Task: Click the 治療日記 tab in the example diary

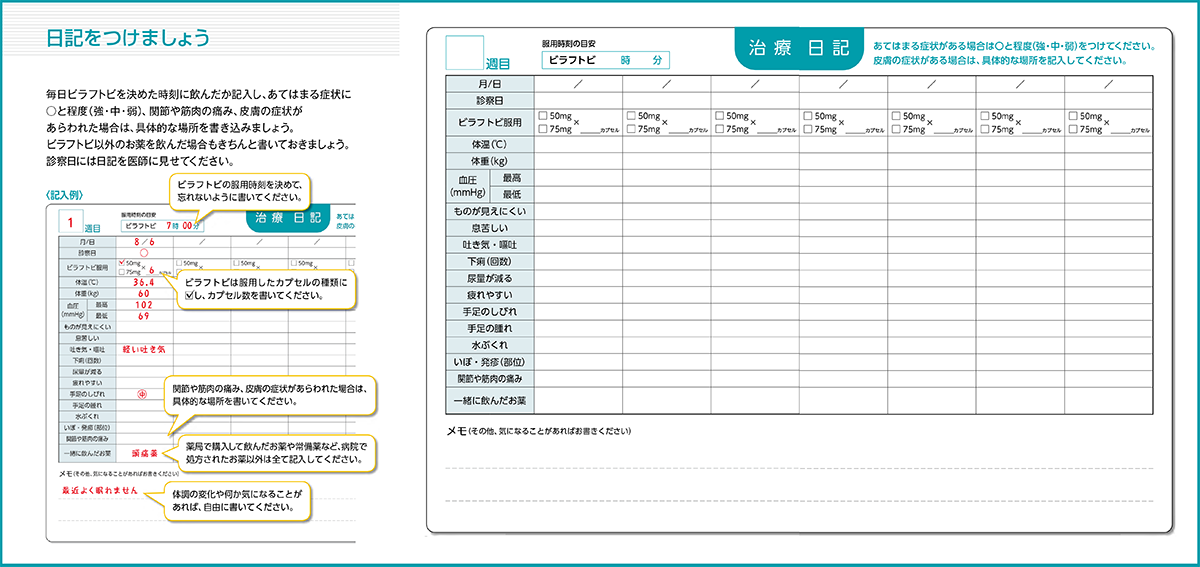Action: point(288,220)
